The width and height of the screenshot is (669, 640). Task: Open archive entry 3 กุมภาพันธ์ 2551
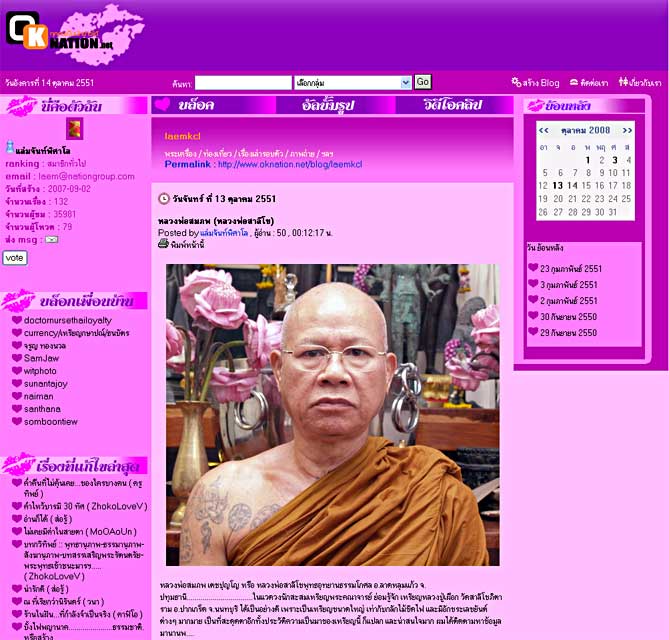click(569, 285)
